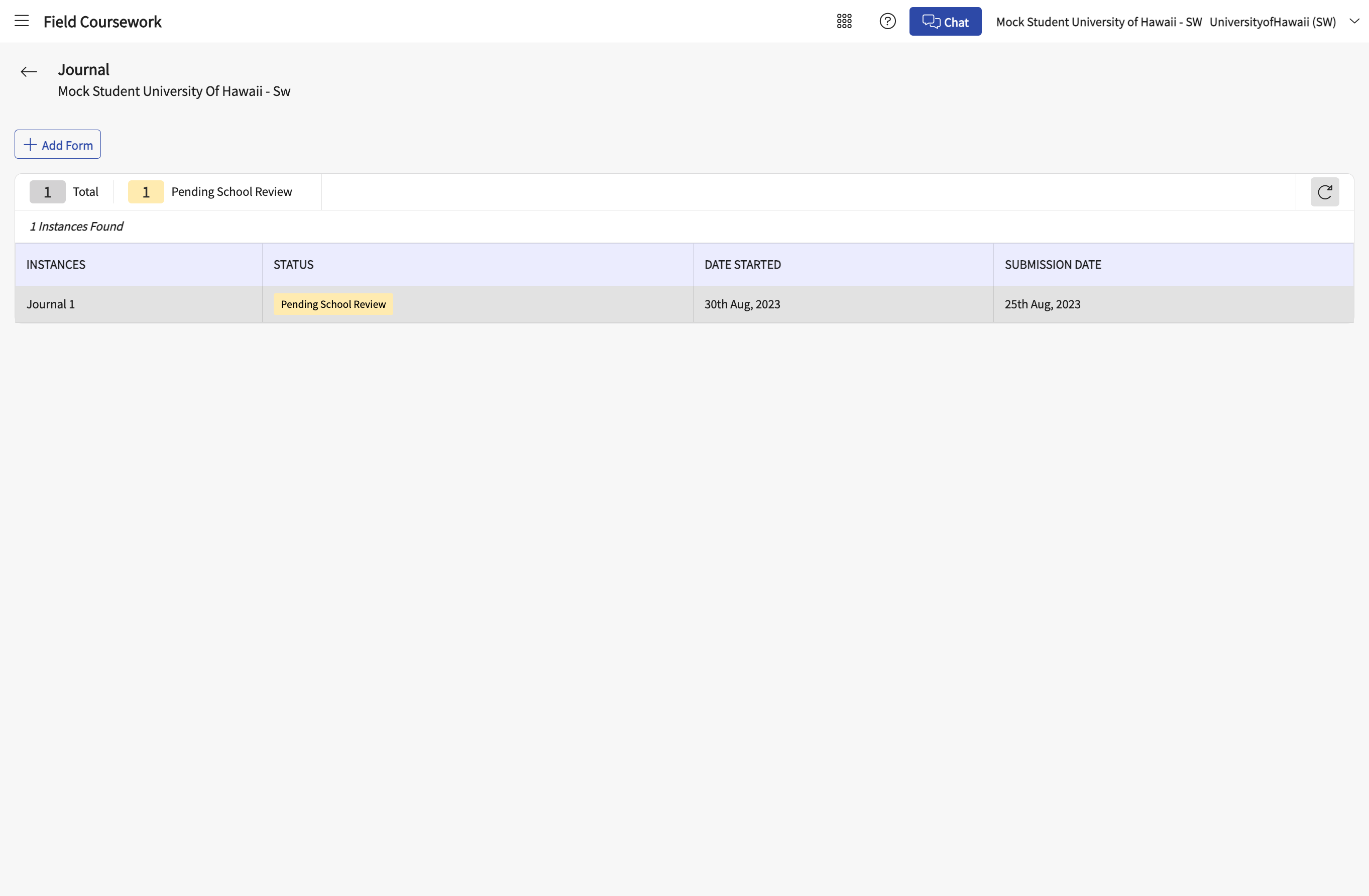Click the Field Coursework title

pyautogui.click(x=102, y=22)
